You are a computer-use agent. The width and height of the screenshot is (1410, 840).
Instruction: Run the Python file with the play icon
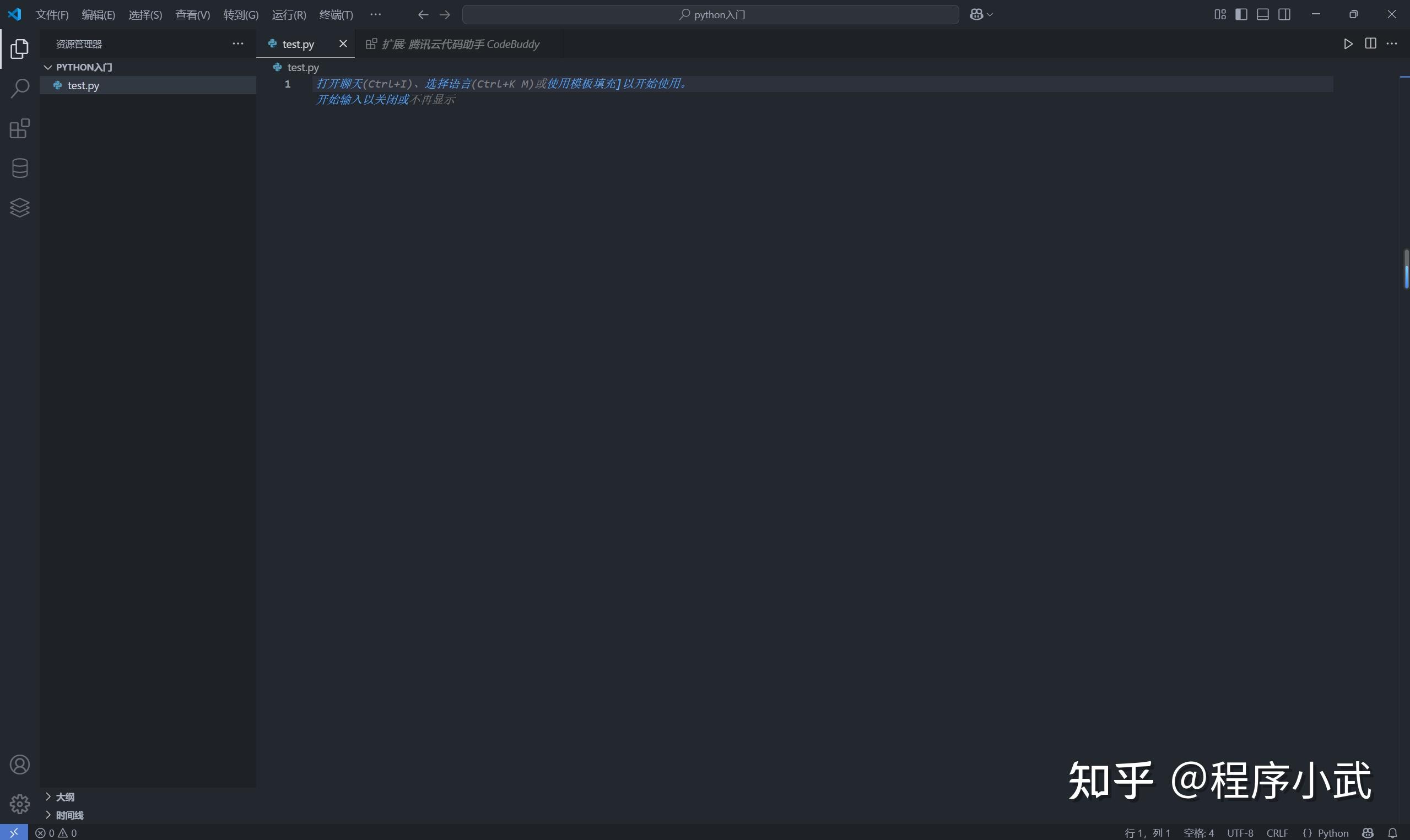point(1348,44)
